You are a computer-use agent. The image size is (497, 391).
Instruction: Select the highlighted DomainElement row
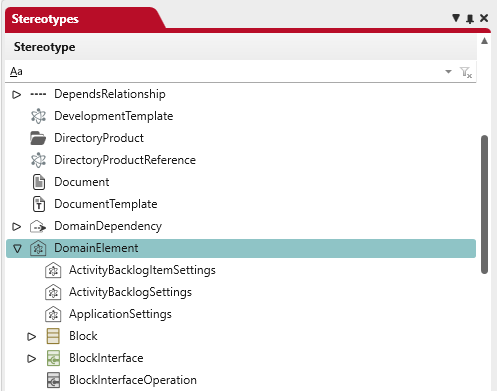[241, 248]
